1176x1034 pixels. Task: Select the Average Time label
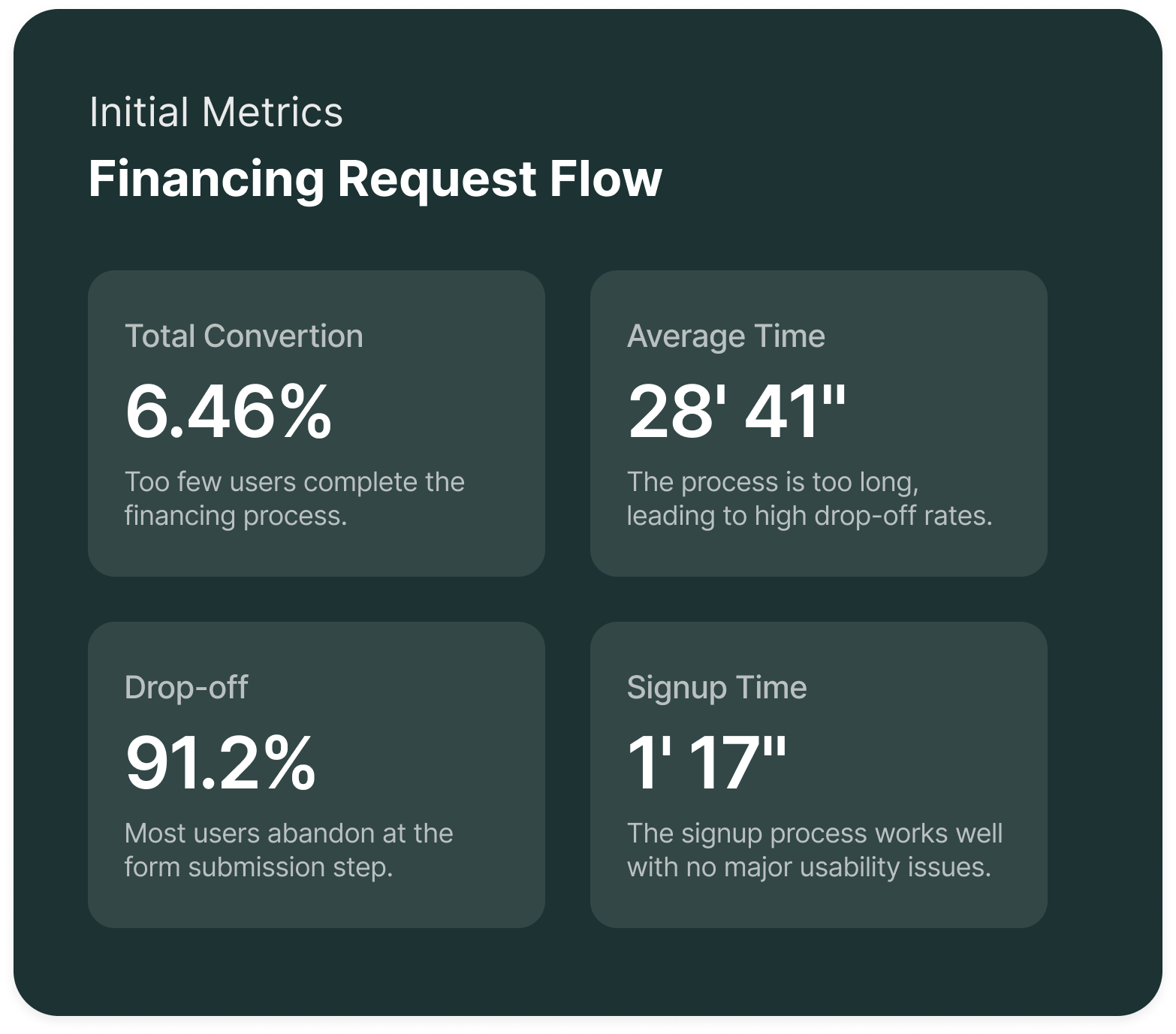726,336
